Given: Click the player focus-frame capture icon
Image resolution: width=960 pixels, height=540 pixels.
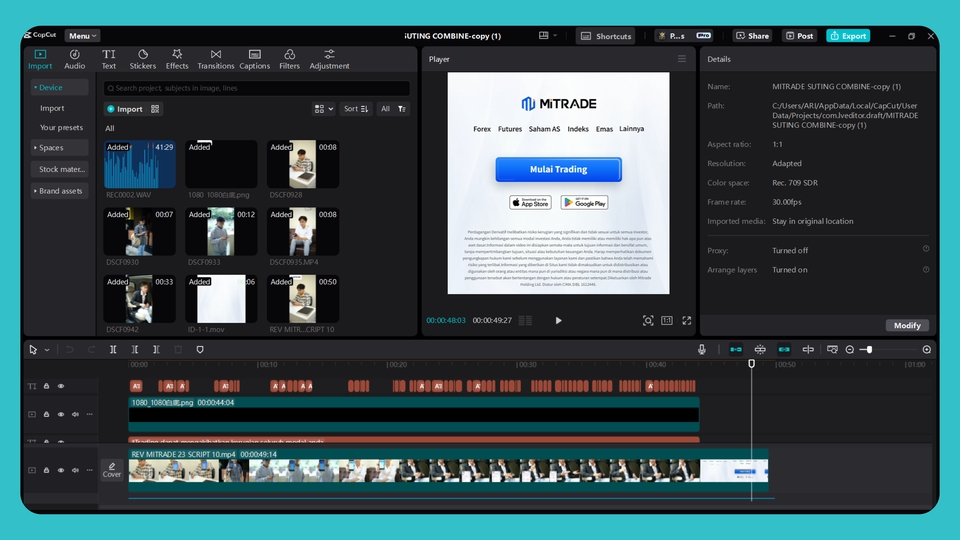Looking at the screenshot, I should (x=648, y=320).
